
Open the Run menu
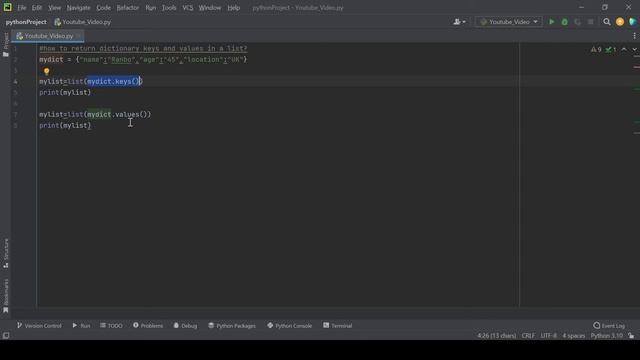coord(151,8)
